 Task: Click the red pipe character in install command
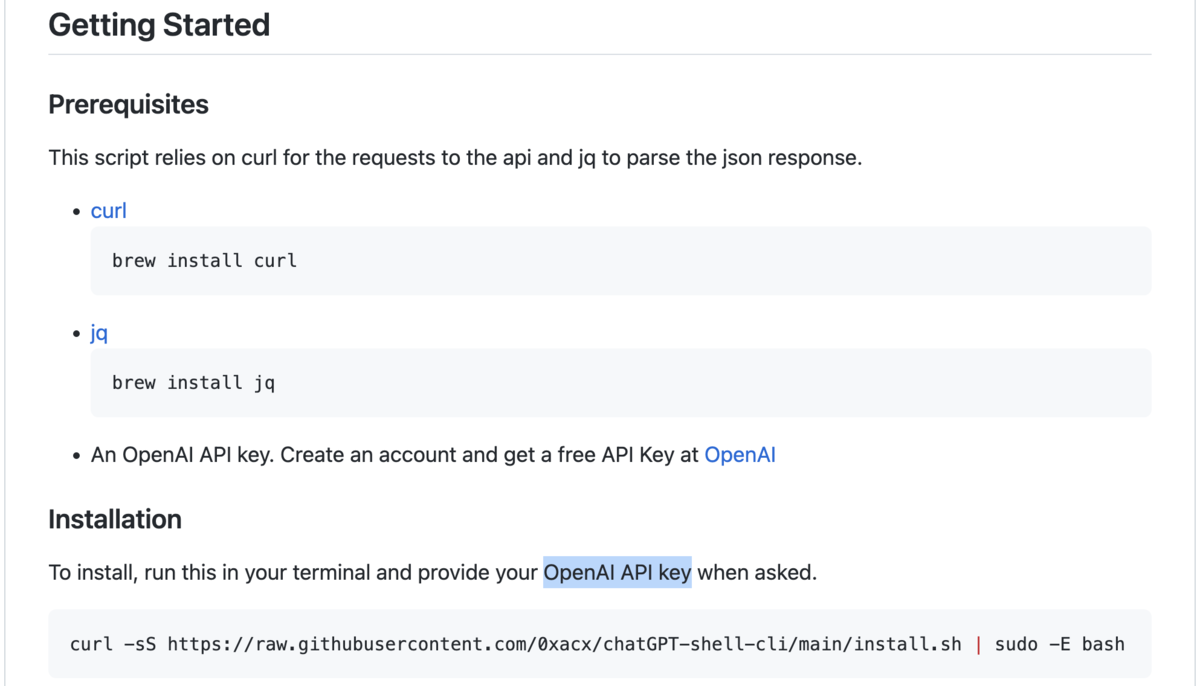click(x=978, y=644)
